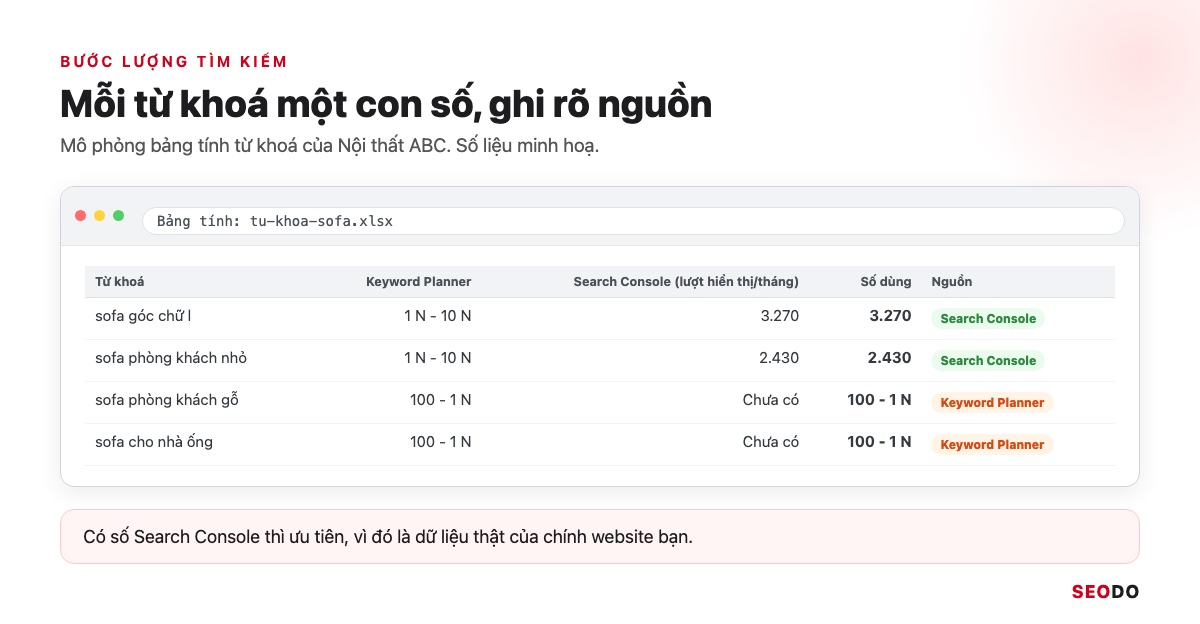
Task: Click the 'Số dùng' column header
Action: pos(886,282)
